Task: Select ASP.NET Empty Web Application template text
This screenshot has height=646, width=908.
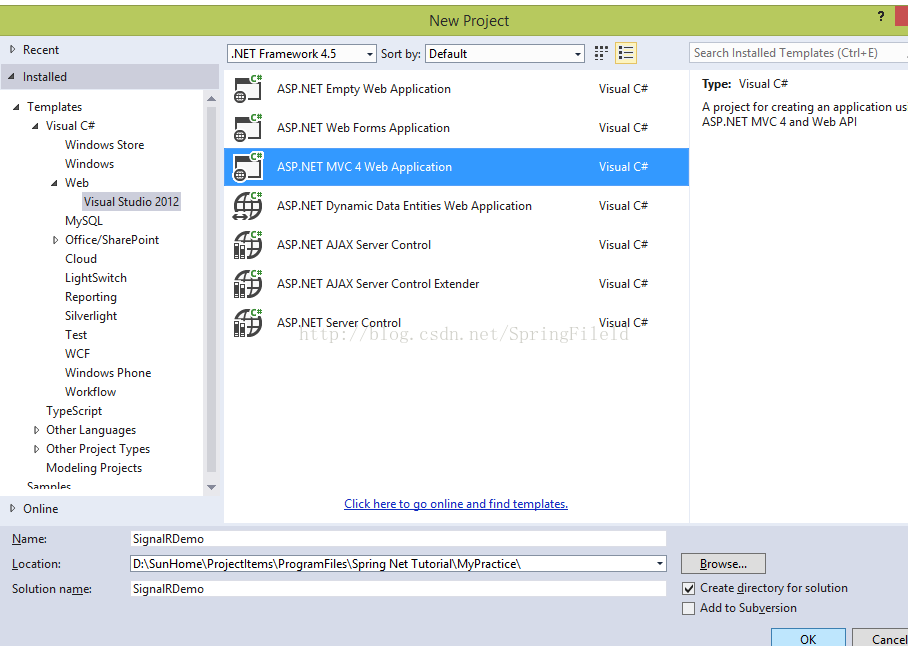Action: [364, 89]
